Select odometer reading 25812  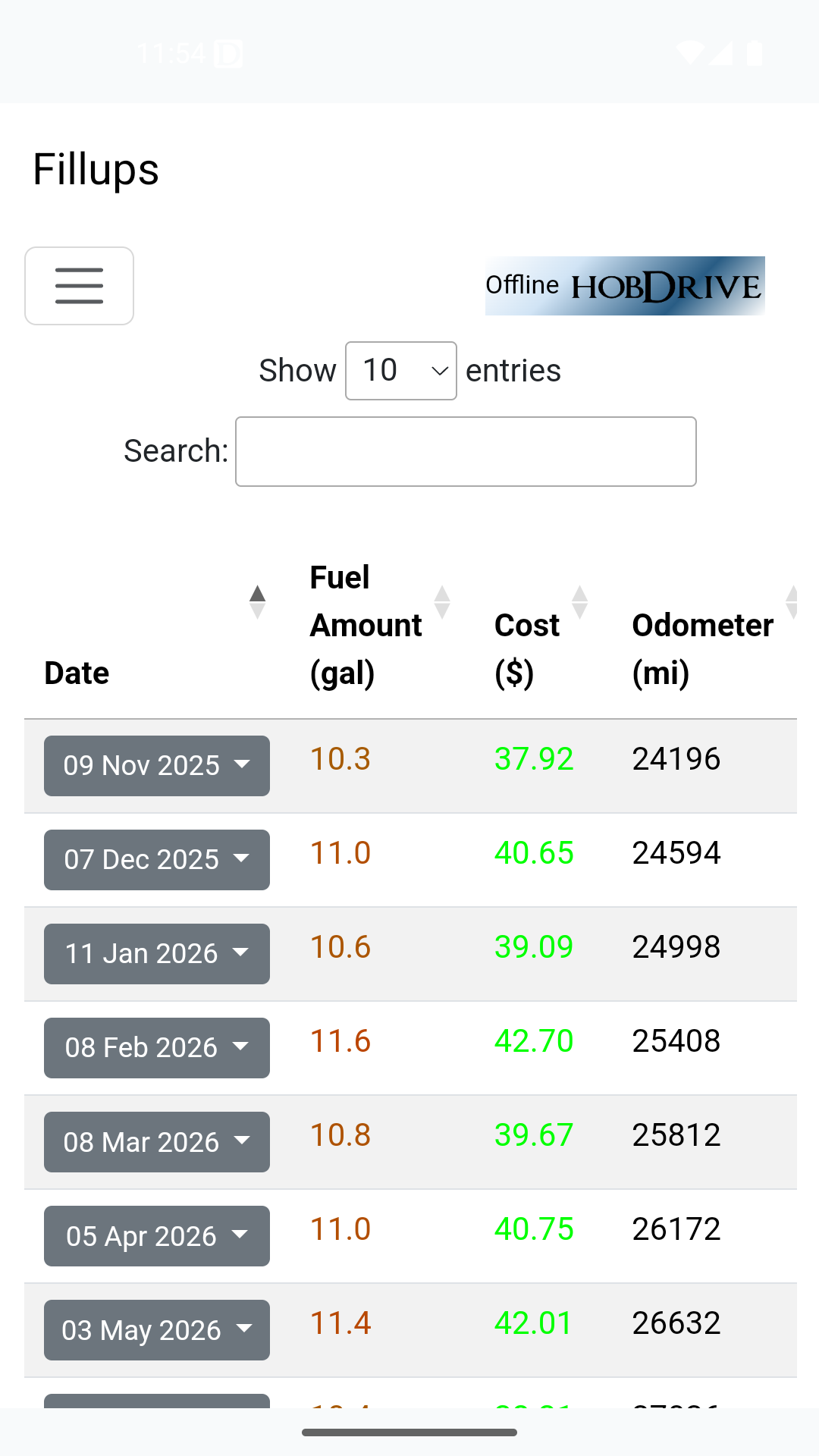[676, 1135]
